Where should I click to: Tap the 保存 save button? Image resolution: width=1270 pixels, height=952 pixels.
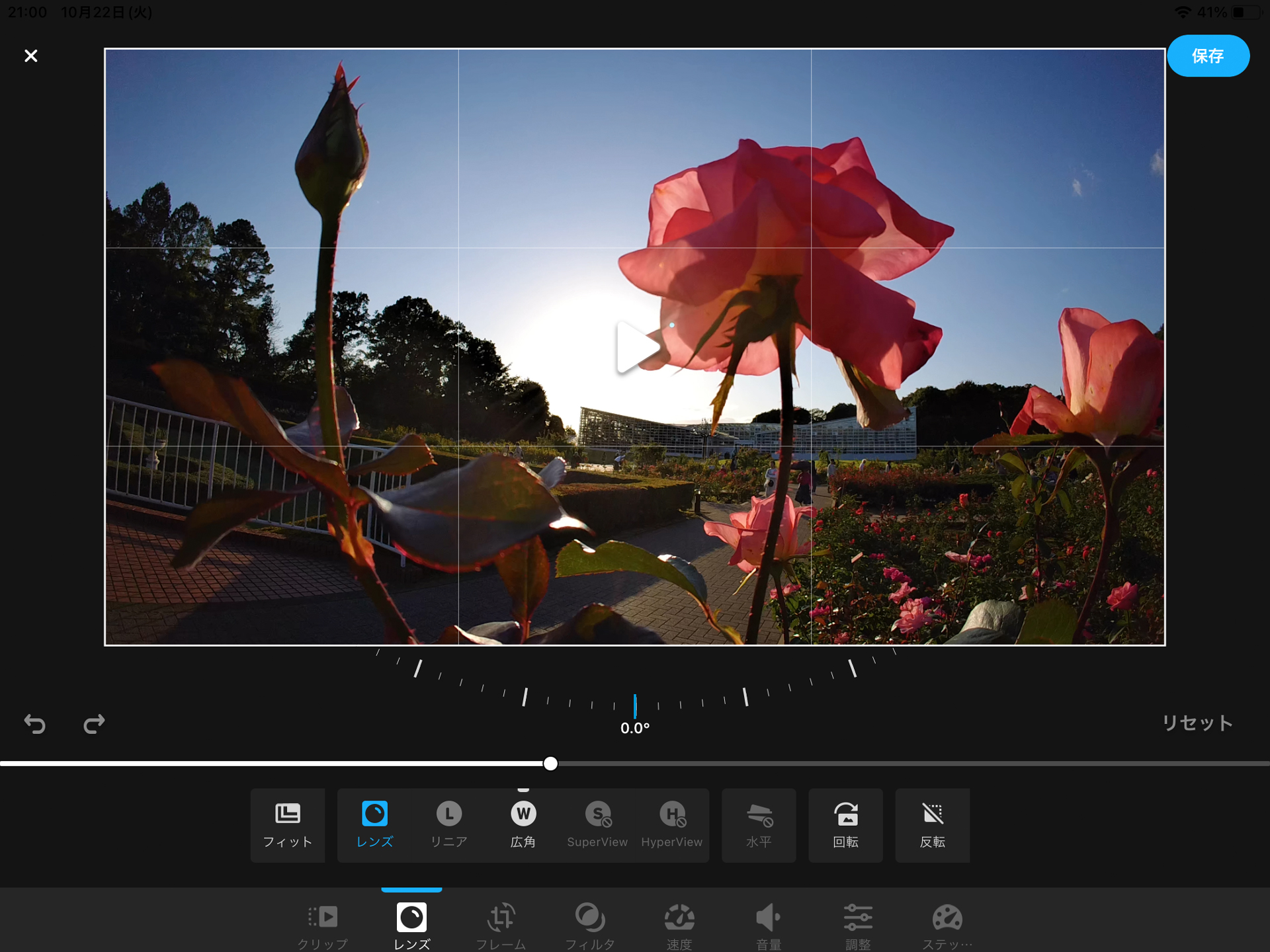[1208, 56]
